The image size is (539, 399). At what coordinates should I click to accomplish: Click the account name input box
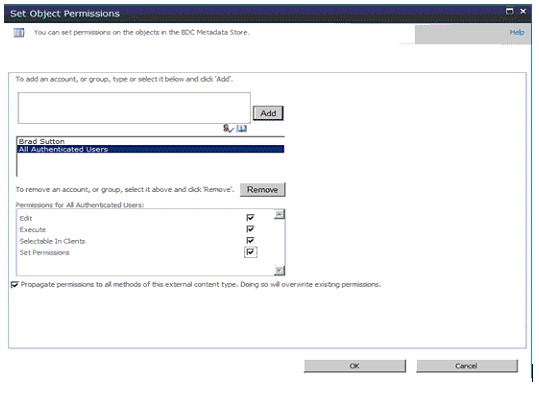tap(134, 108)
